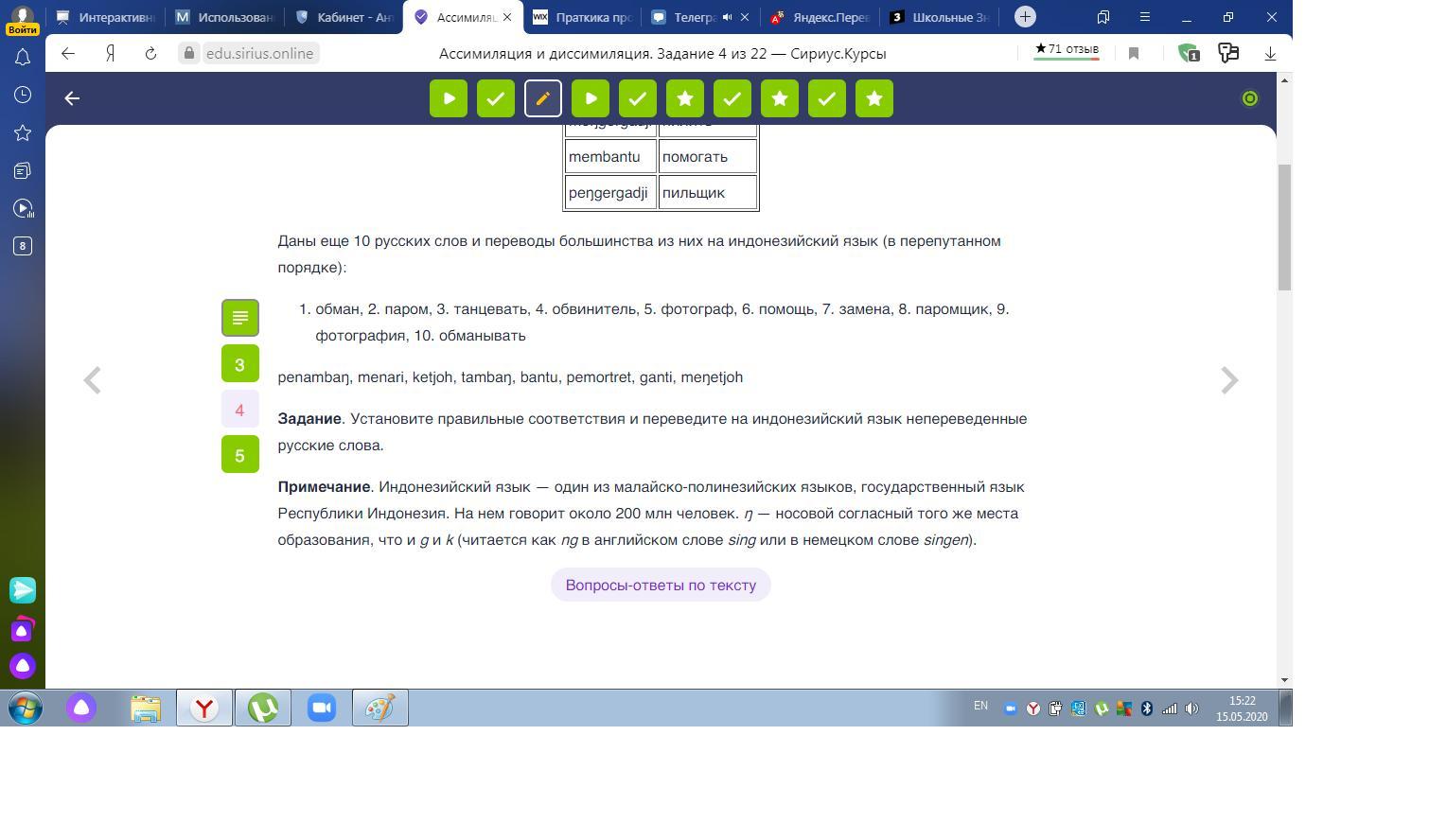The height and width of the screenshot is (840, 1429).
Task: Click the green circular status indicator
Action: [x=1249, y=98]
